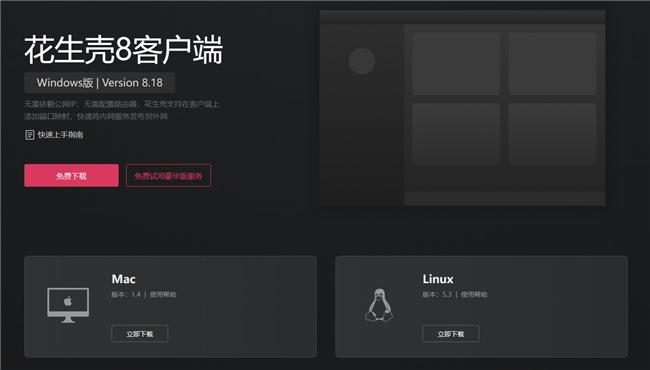Click the document icon beside 快速上手指南
650x370 pixels.
tap(29, 135)
